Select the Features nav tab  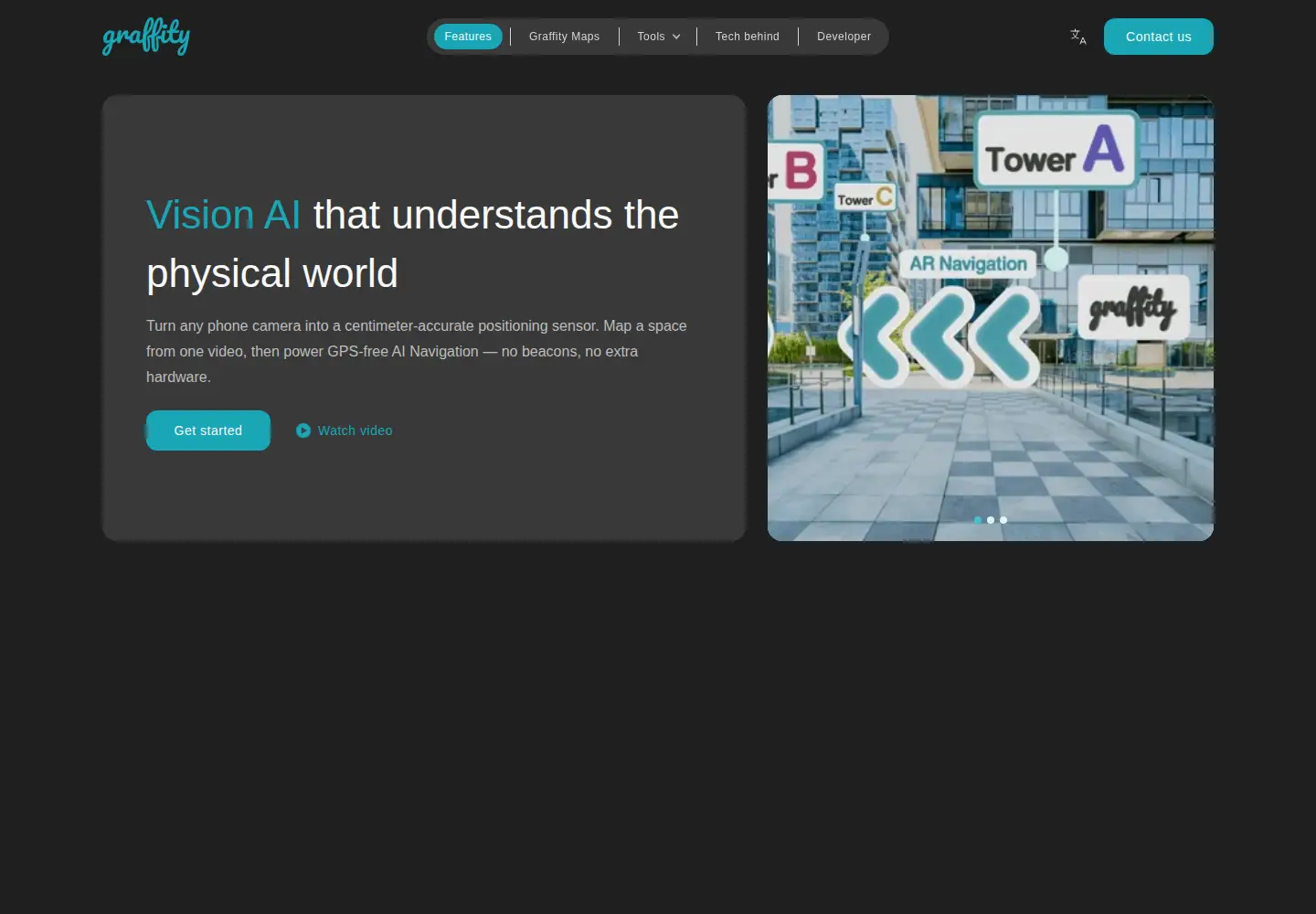click(468, 37)
